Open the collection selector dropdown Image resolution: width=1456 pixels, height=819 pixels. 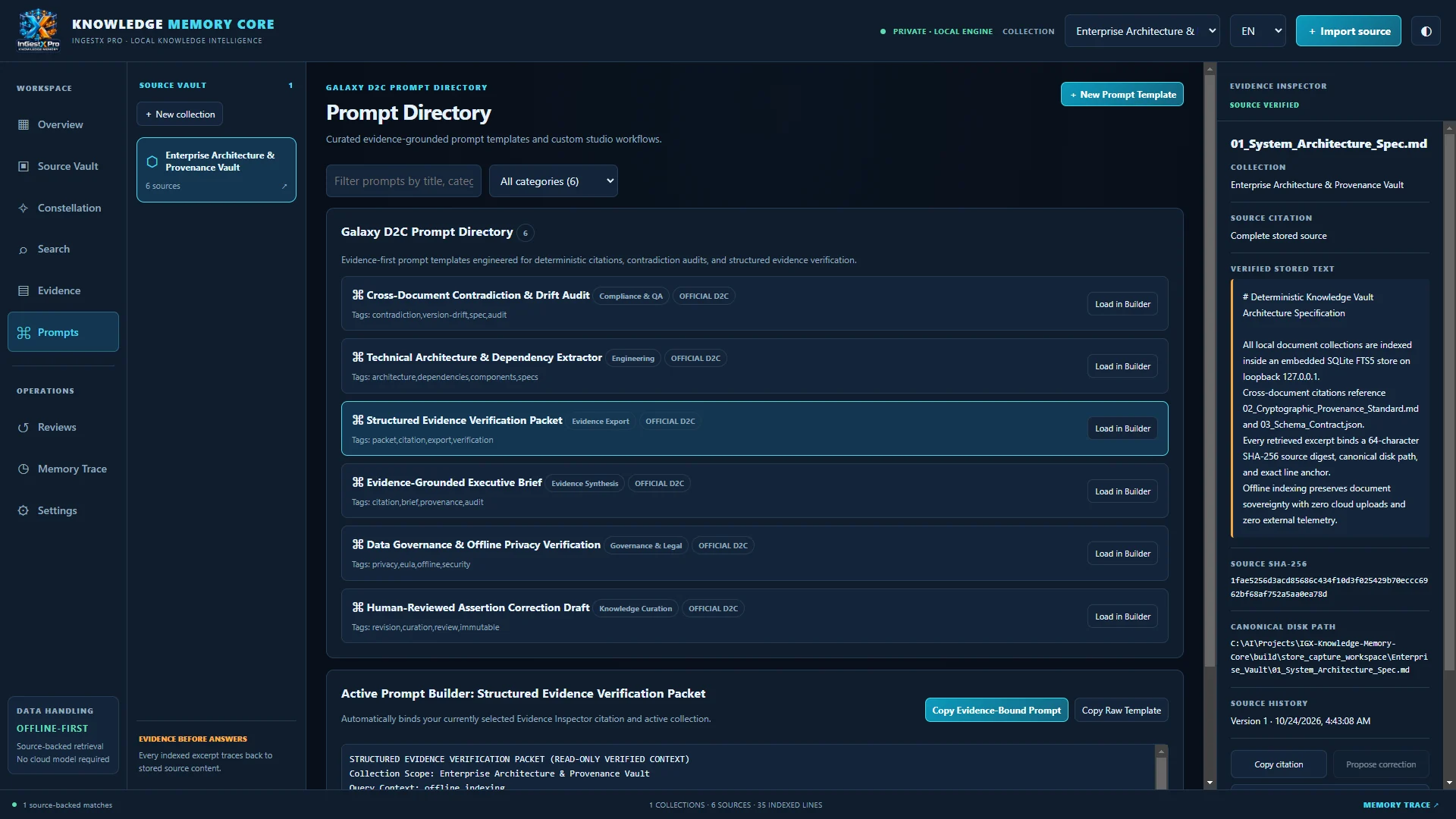point(1142,31)
